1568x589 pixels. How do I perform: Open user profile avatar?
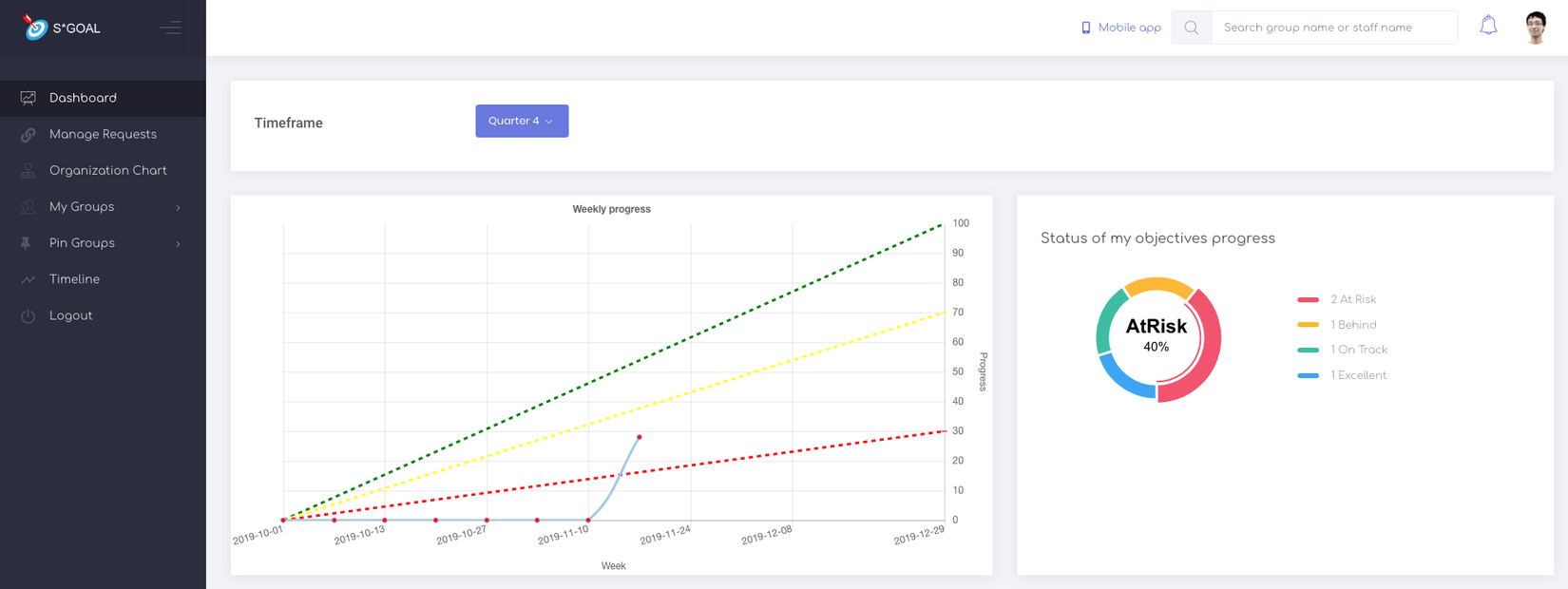coord(1536,28)
